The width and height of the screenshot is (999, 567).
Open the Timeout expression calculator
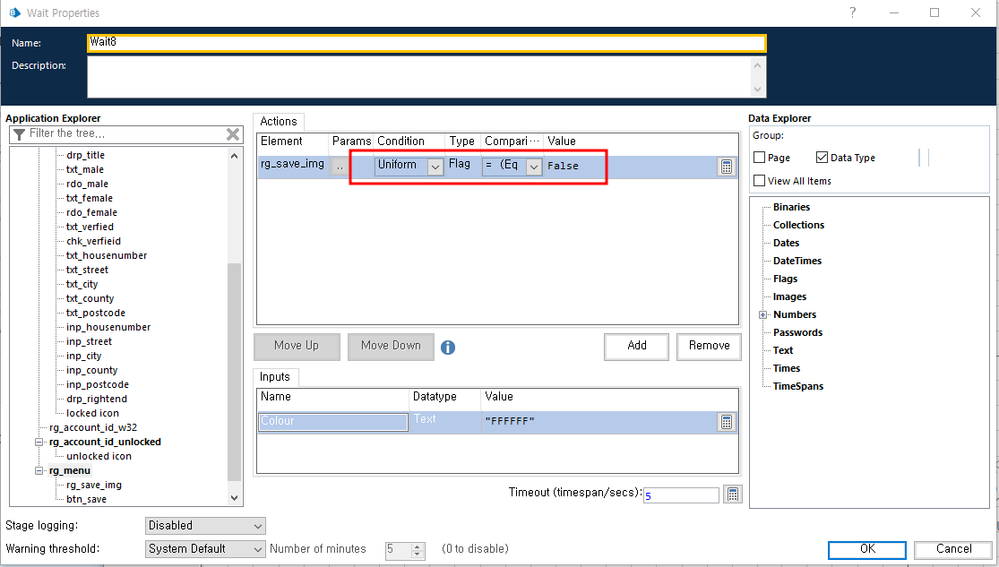pos(733,495)
